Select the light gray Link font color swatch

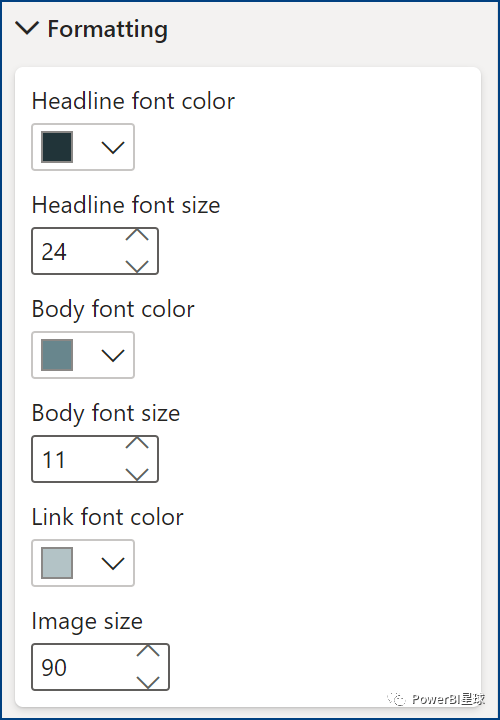tap(57, 563)
